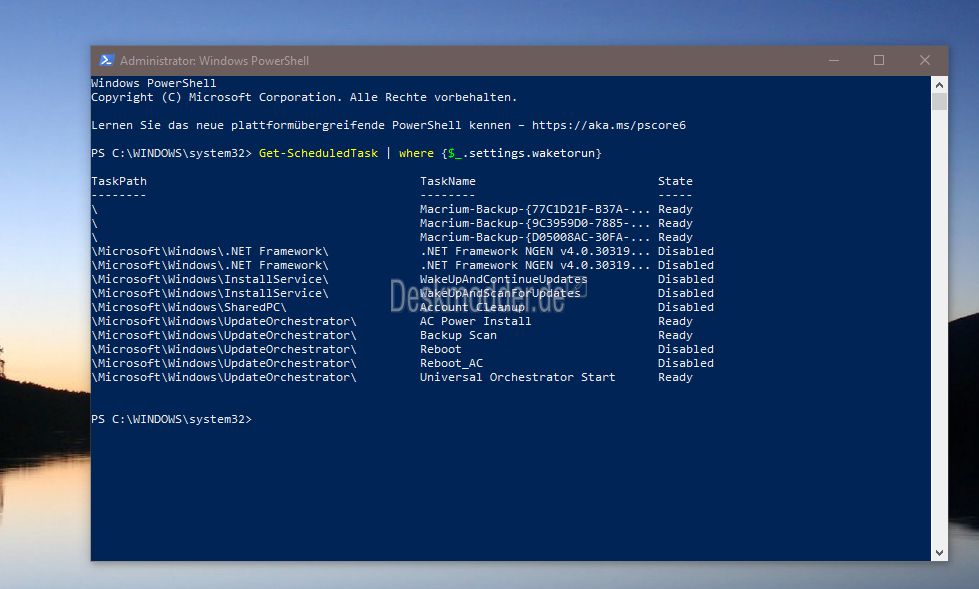This screenshot has width=979, height=589.
Task: Click the 'TaskName' column header
Action: (x=448, y=181)
